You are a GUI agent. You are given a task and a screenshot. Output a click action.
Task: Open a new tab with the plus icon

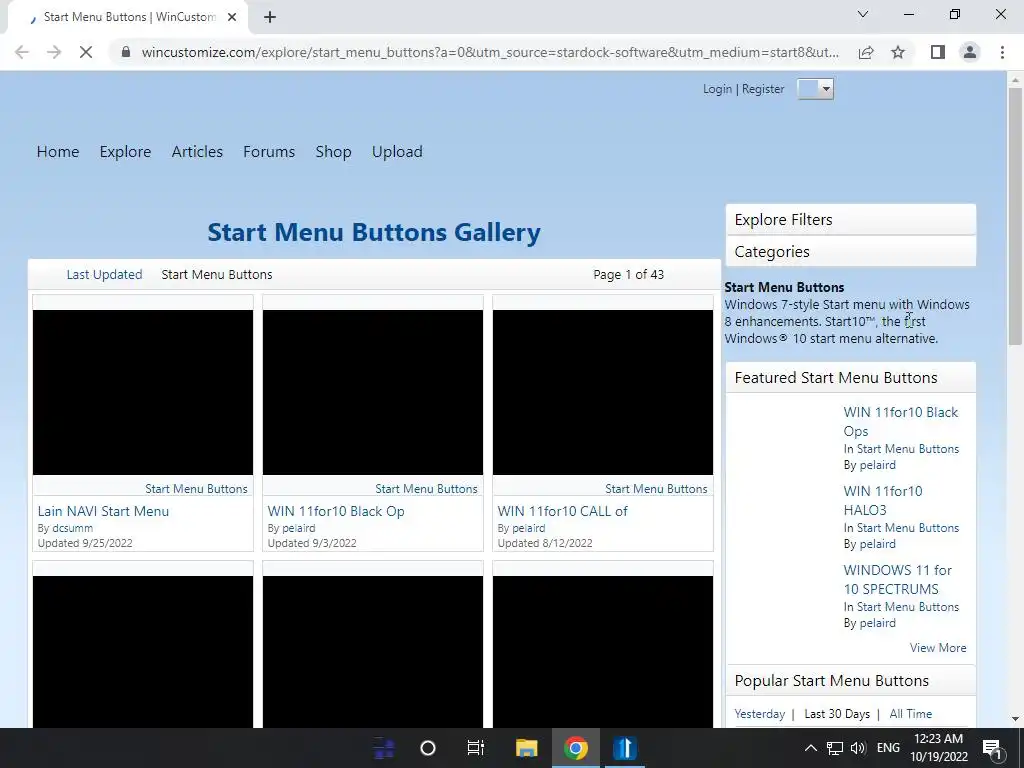(270, 17)
